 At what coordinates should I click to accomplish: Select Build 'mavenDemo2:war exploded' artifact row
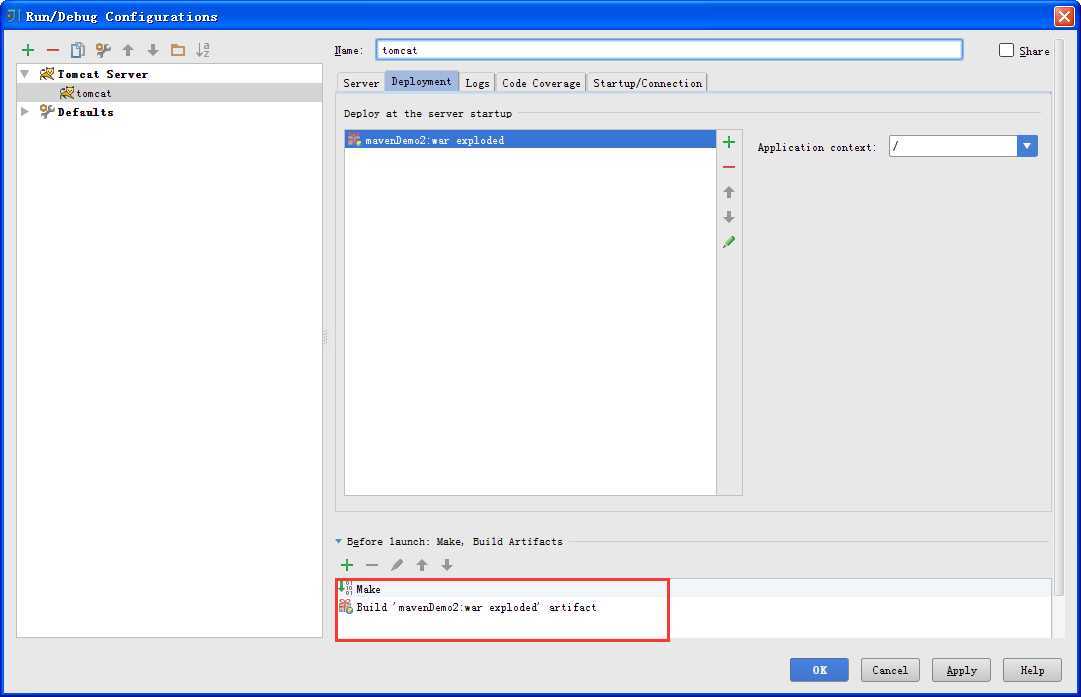pyautogui.click(x=694, y=607)
